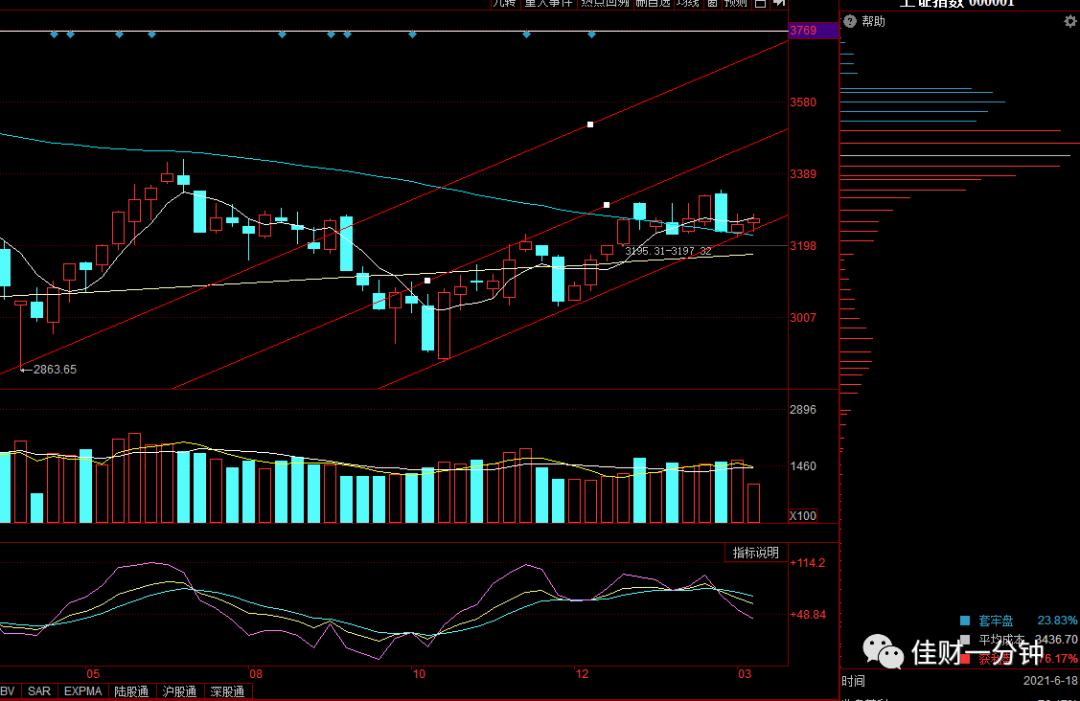Click the 2021-6-18 date value
1080x701 pixels.
pos(1050,680)
